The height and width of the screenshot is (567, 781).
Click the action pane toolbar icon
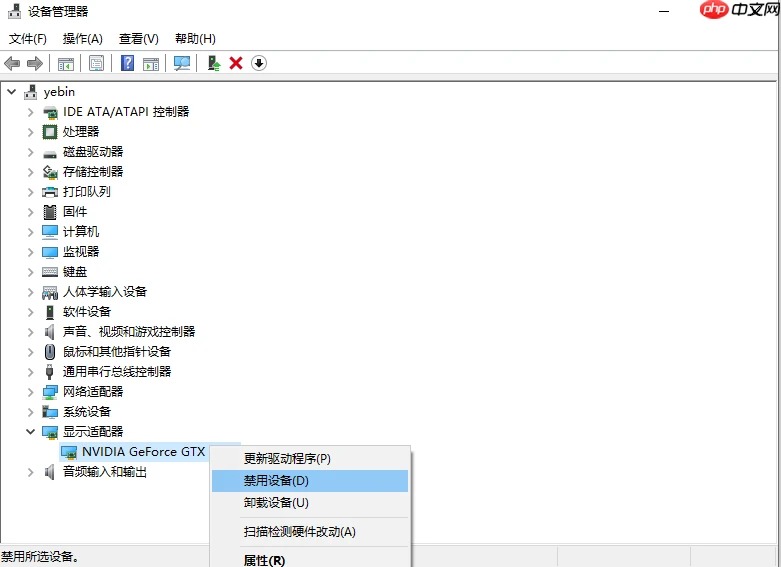(151, 63)
